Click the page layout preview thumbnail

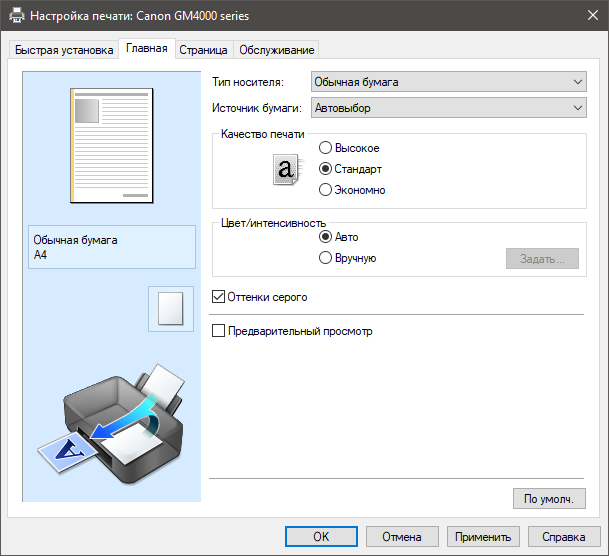[112, 146]
